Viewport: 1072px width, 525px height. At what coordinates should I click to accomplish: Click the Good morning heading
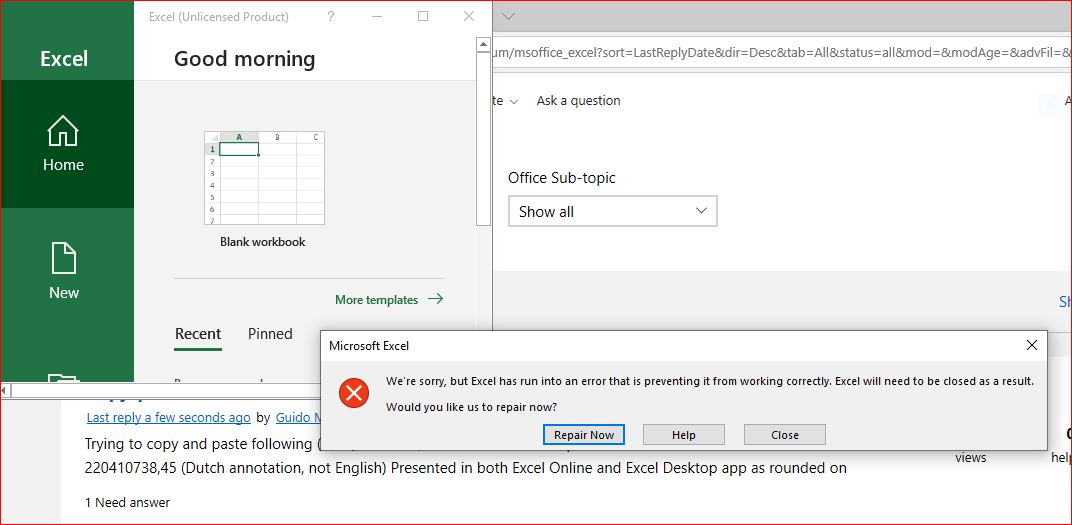click(x=245, y=59)
